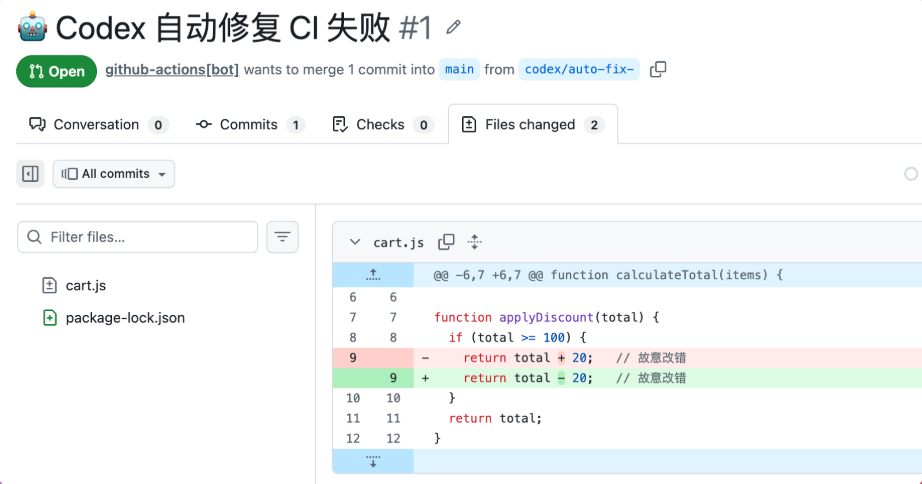
Task: Click the cart.js modified file icon
Action: click(49, 286)
